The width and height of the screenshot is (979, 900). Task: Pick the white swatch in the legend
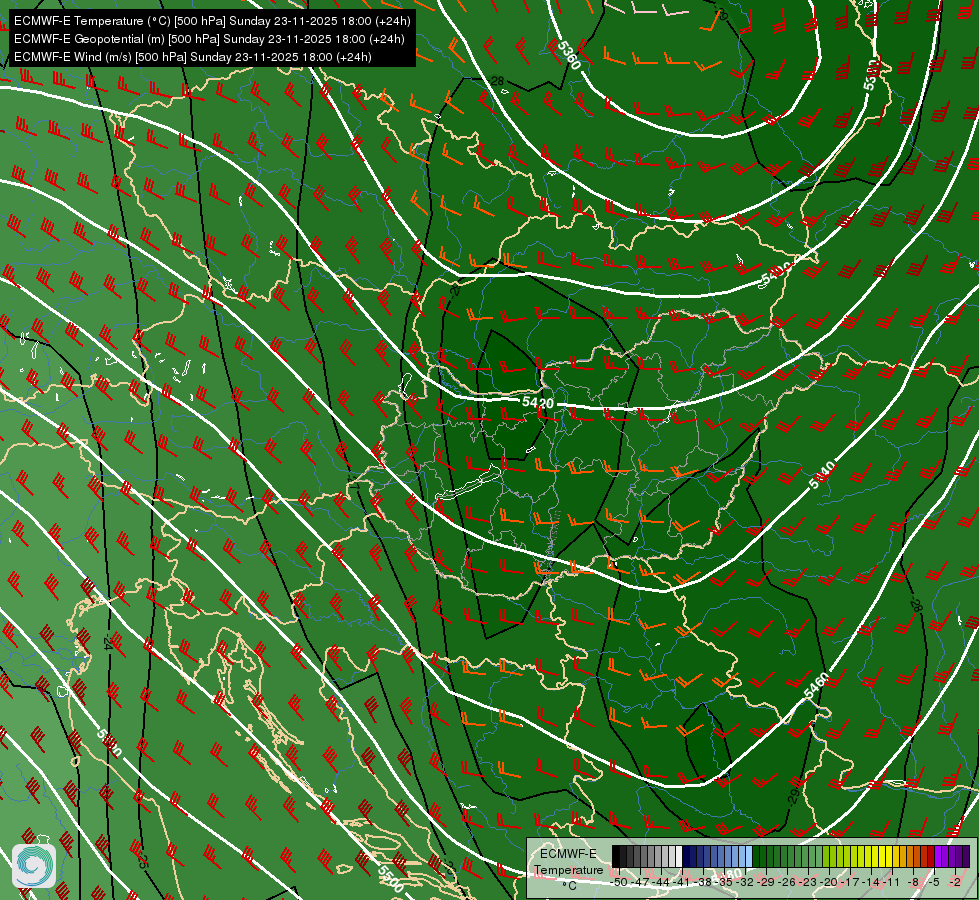point(679,856)
